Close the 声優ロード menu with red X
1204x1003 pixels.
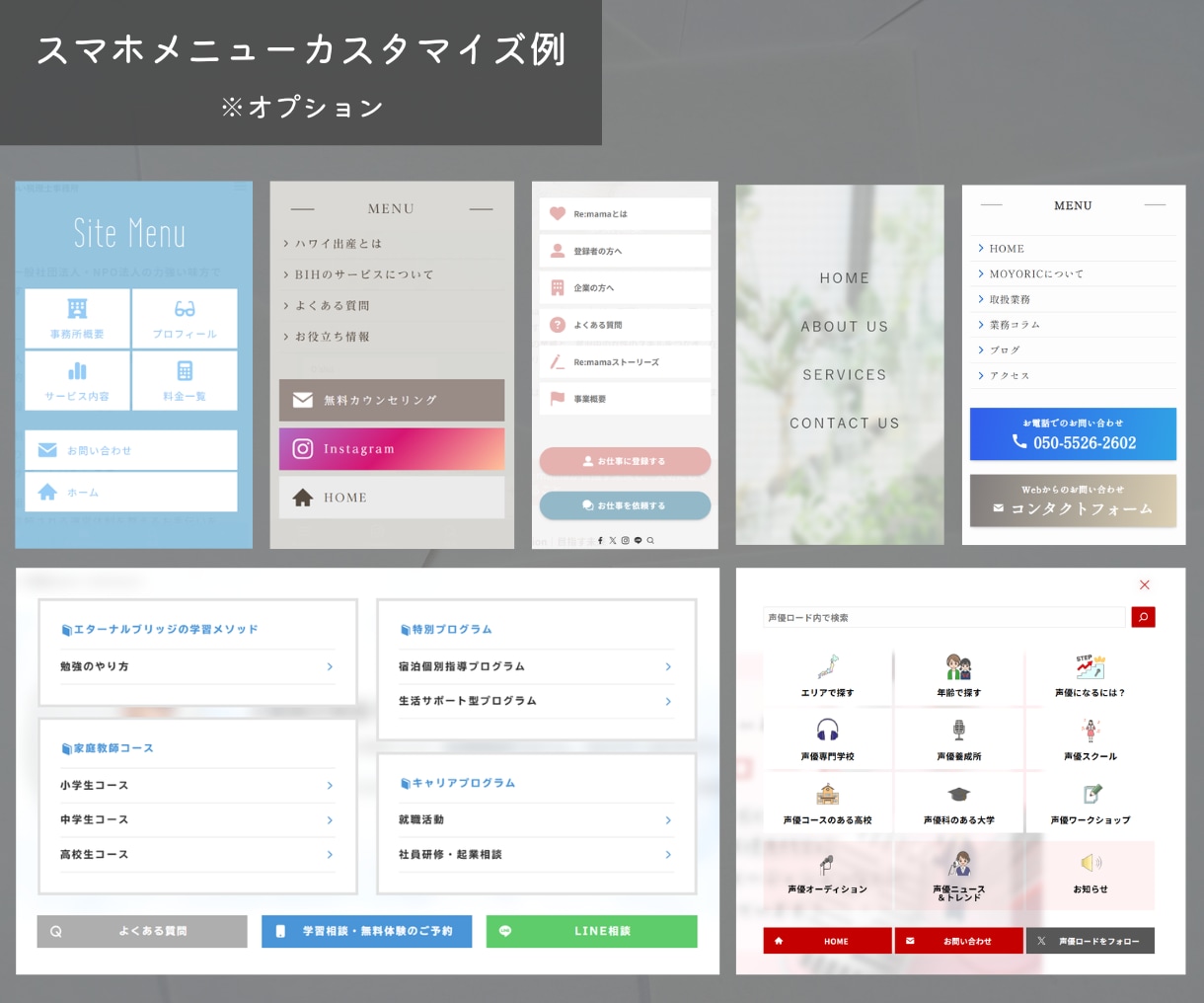tap(1144, 585)
